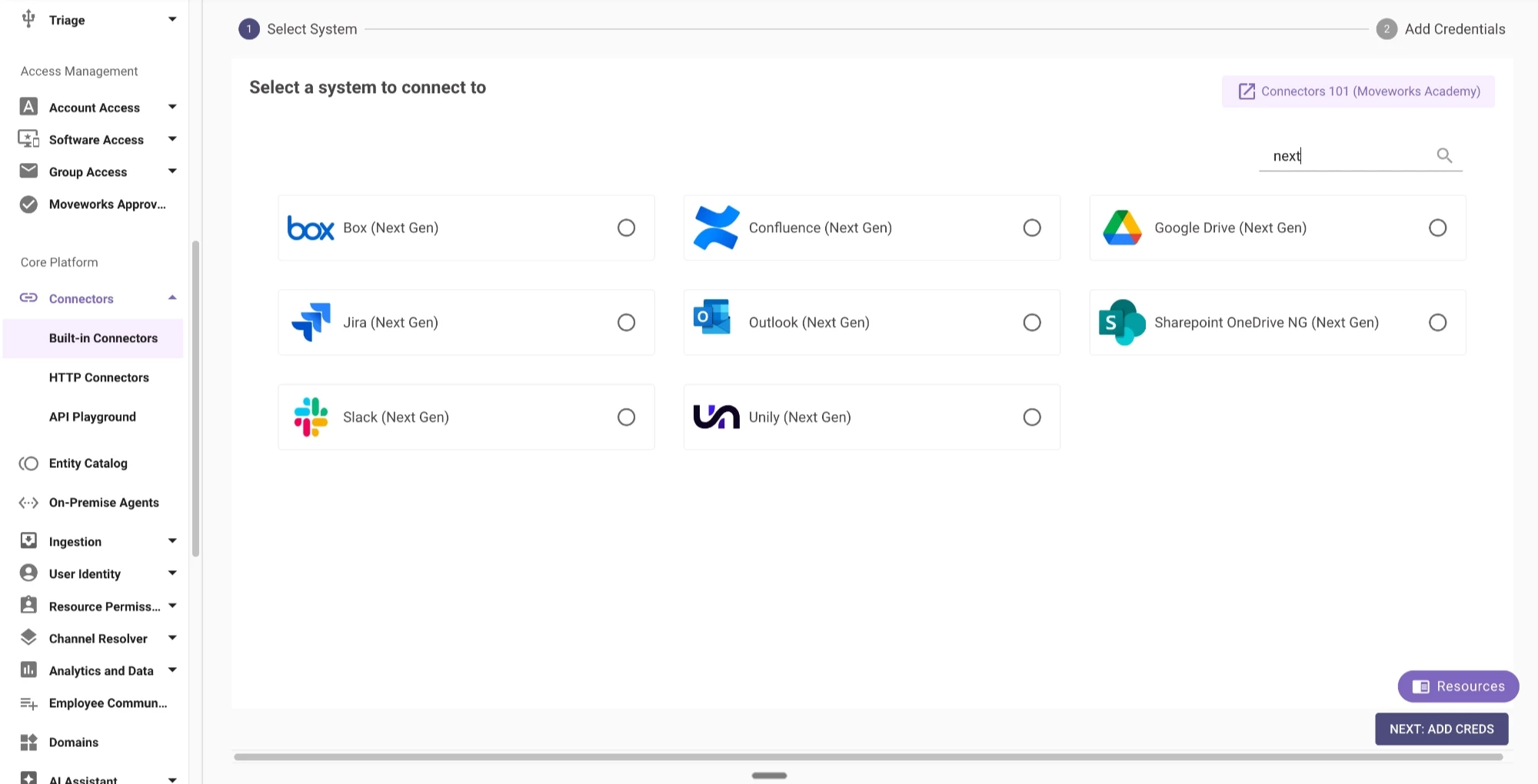Click the Sharepoint logo icon
The image size is (1538, 784).
coord(1122,322)
